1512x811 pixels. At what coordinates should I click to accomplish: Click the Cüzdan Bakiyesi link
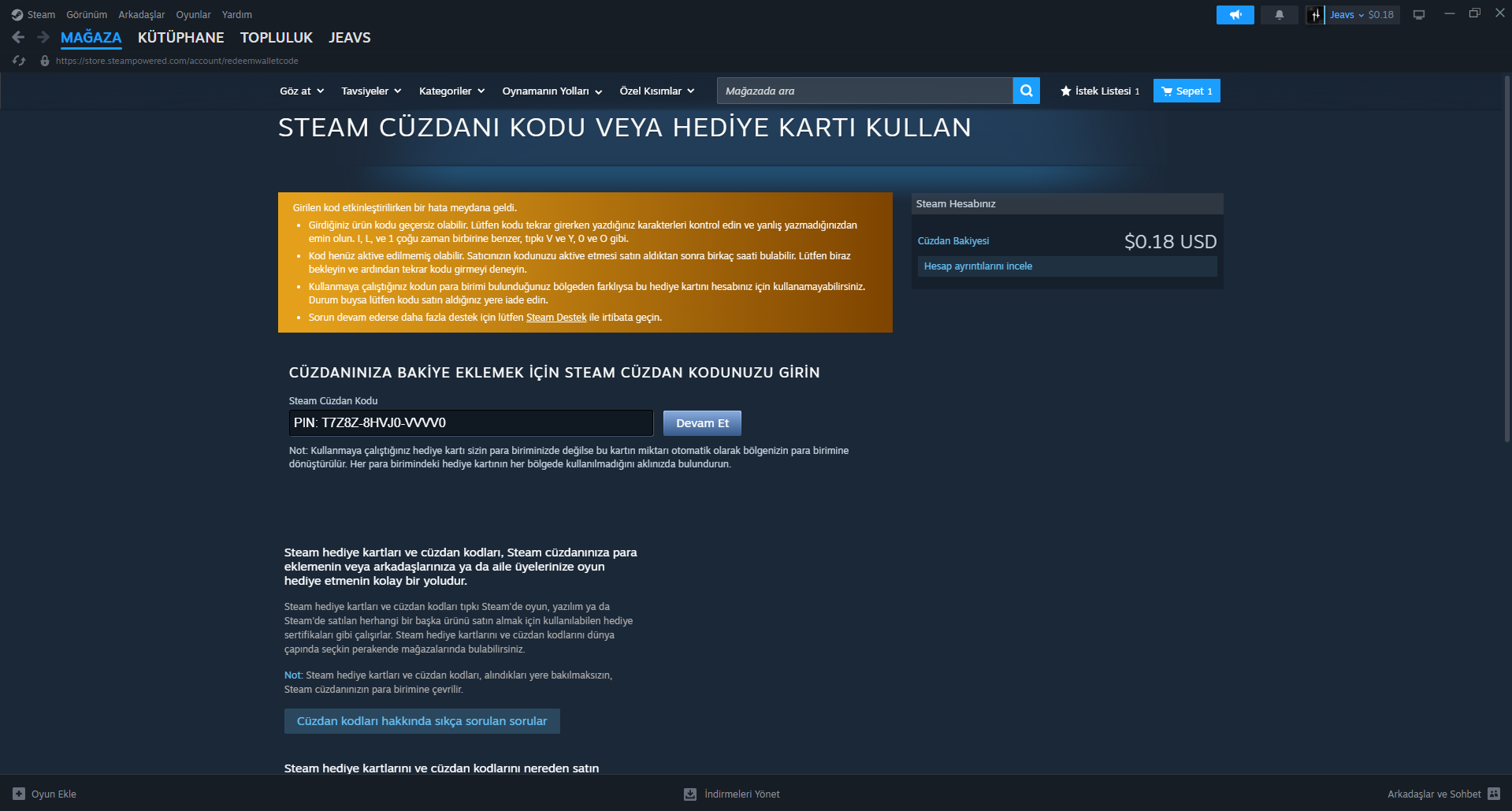(953, 241)
